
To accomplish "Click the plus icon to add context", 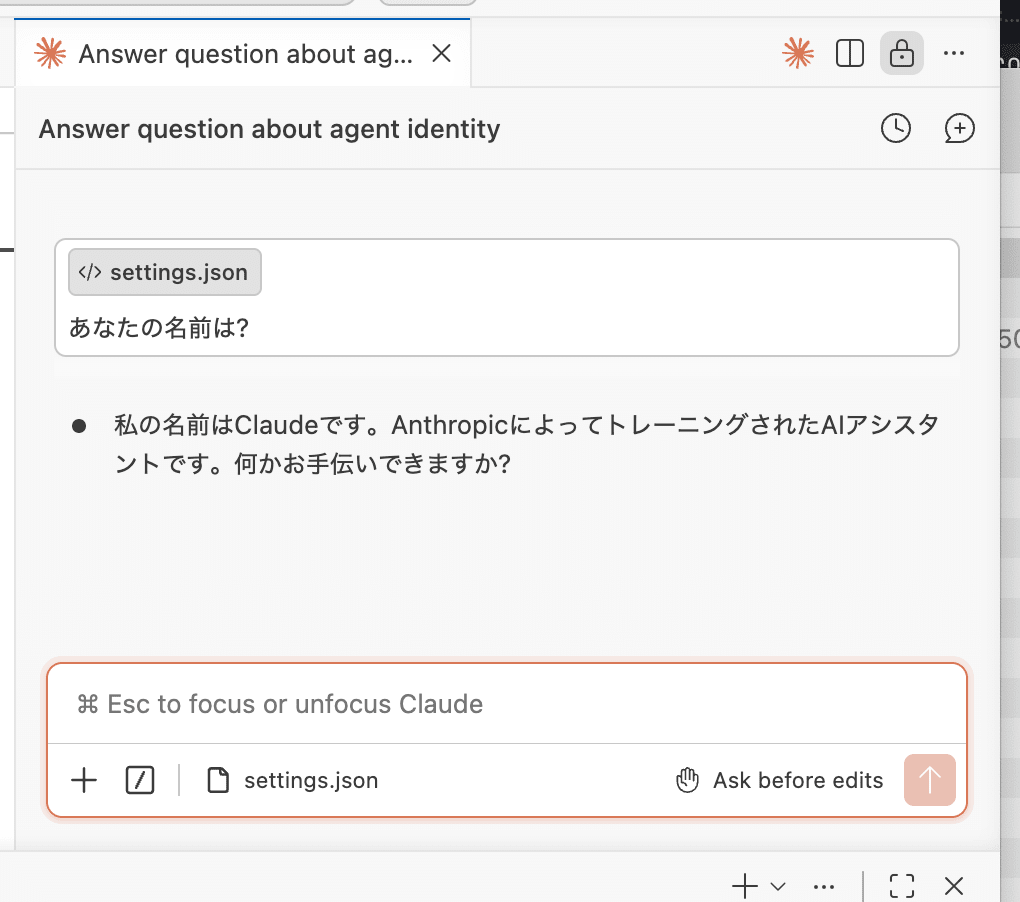I will [84, 780].
